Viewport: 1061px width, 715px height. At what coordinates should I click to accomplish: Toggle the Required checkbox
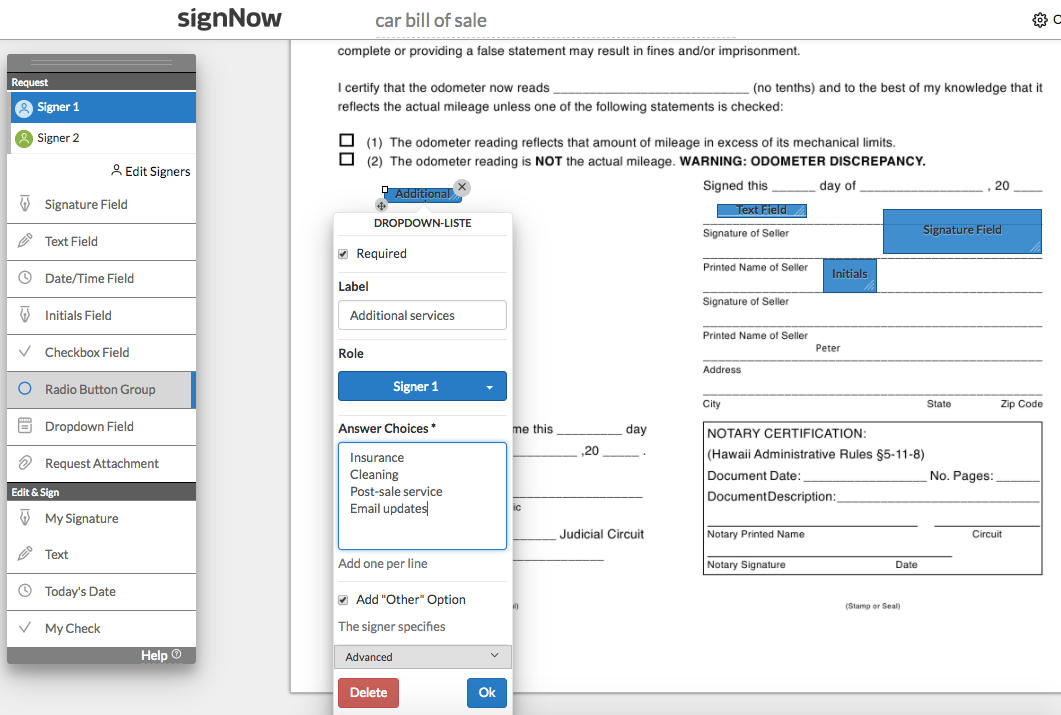pos(343,254)
